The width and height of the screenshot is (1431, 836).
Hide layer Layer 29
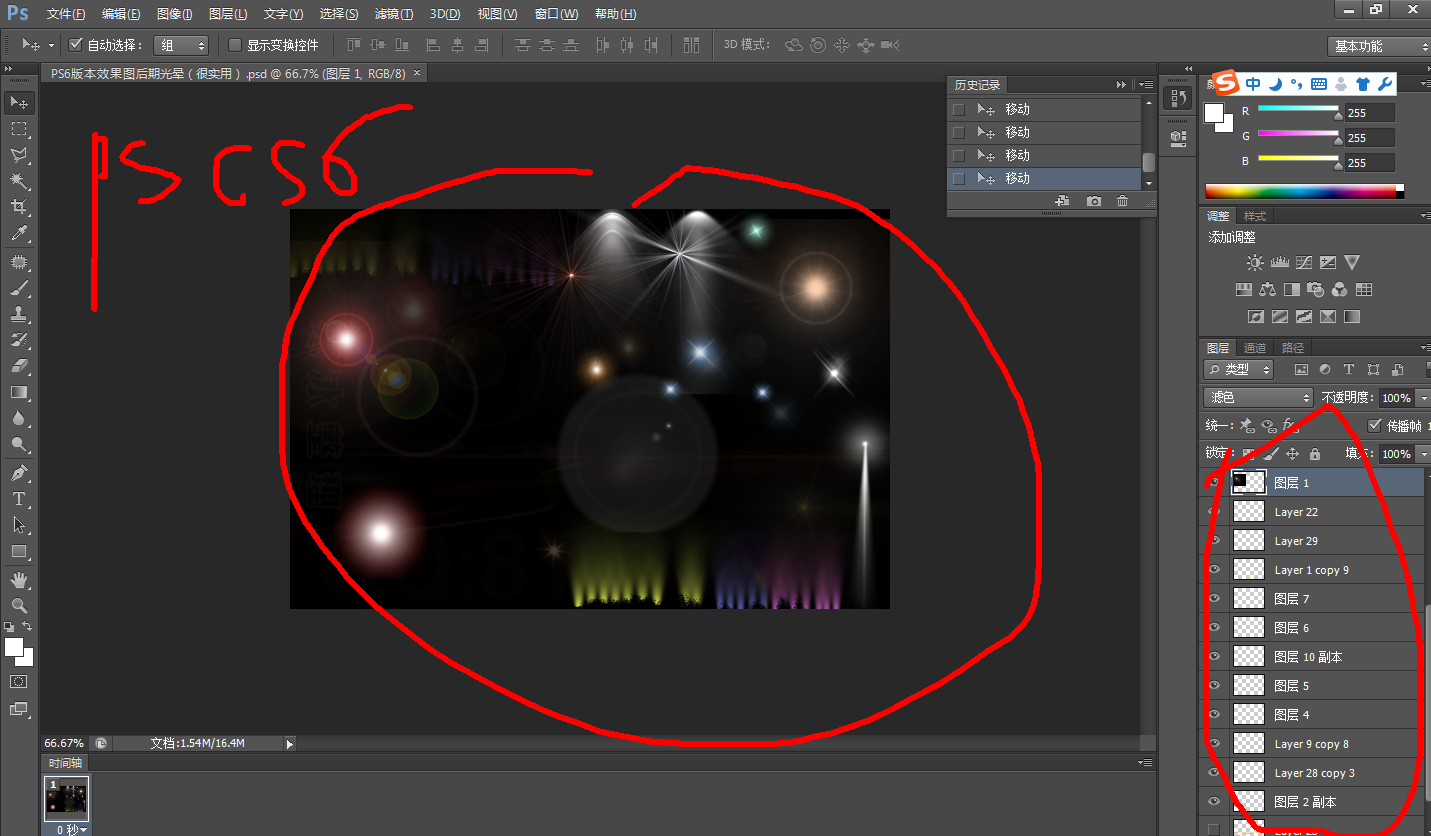coord(1214,540)
